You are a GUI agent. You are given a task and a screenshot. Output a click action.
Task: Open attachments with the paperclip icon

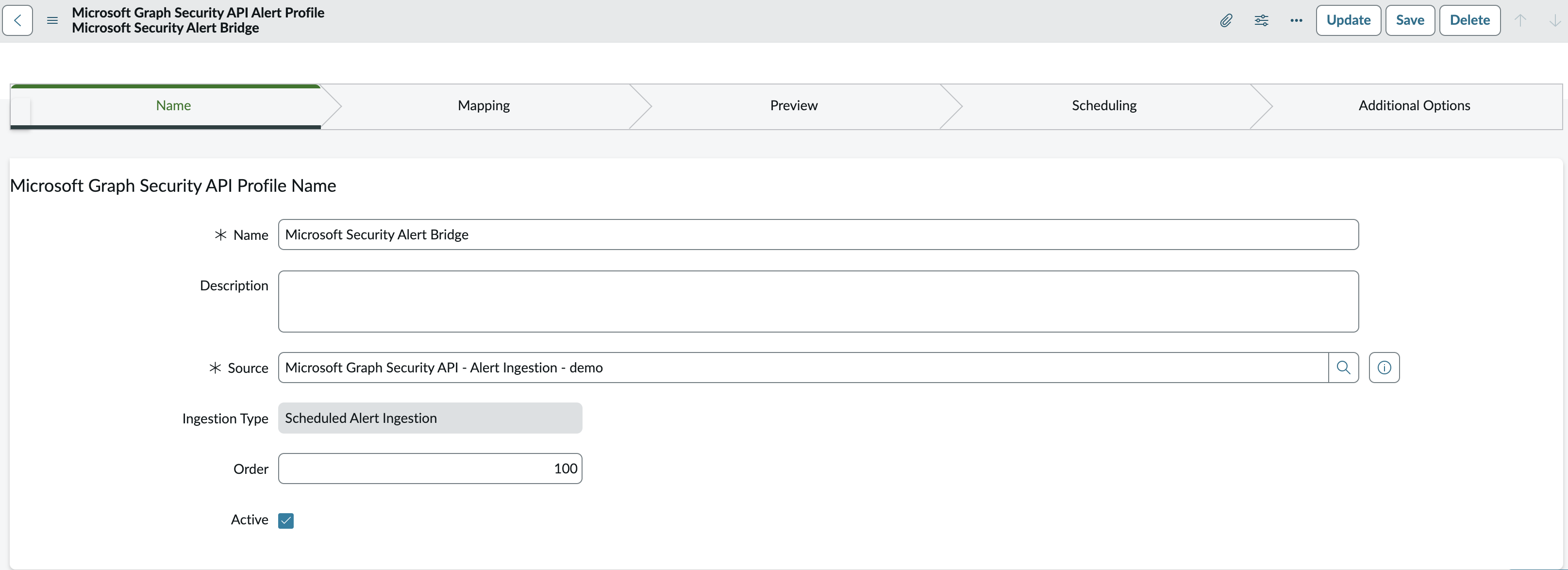[x=1226, y=20]
